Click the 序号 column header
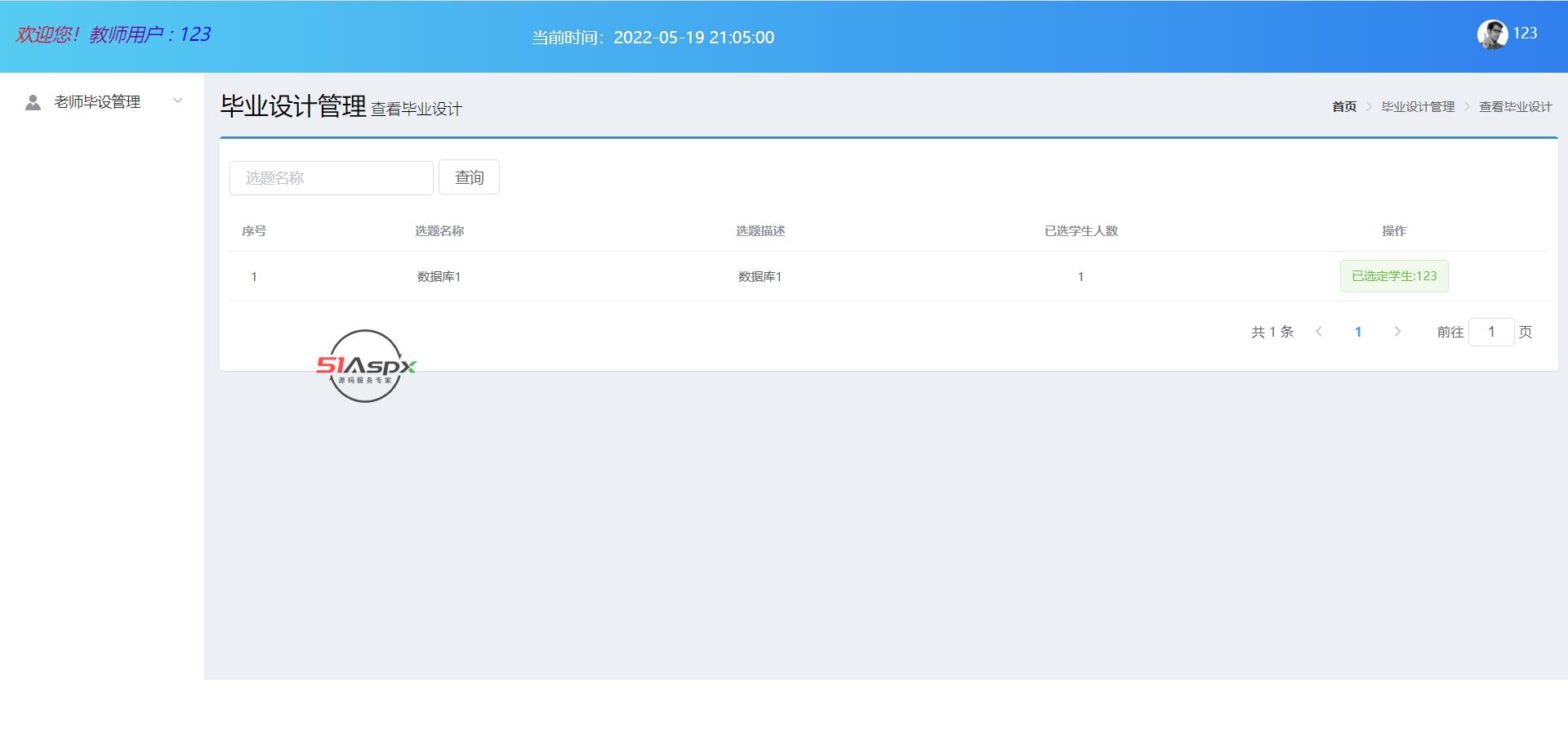The width and height of the screenshot is (1568, 737). [x=254, y=231]
